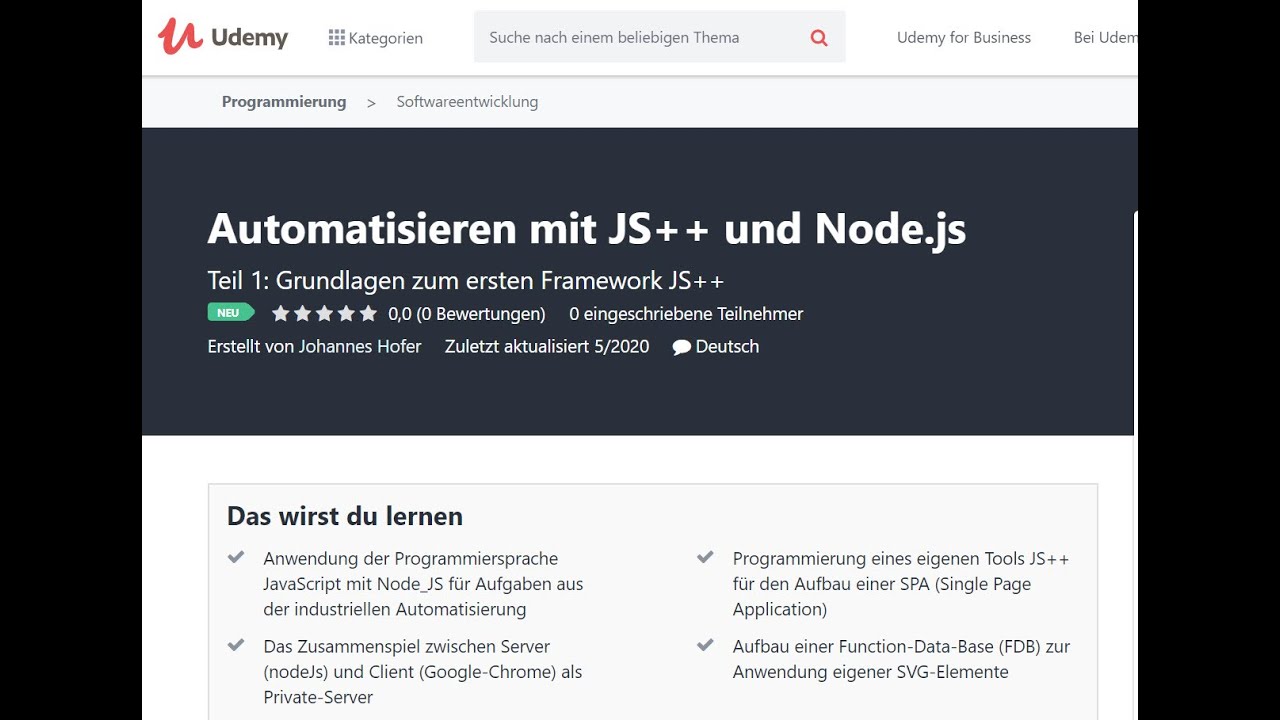Image resolution: width=1280 pixels, height=720 pixels.
Task: Click the Udemy logo icon
Action: (x=180, y=37)
